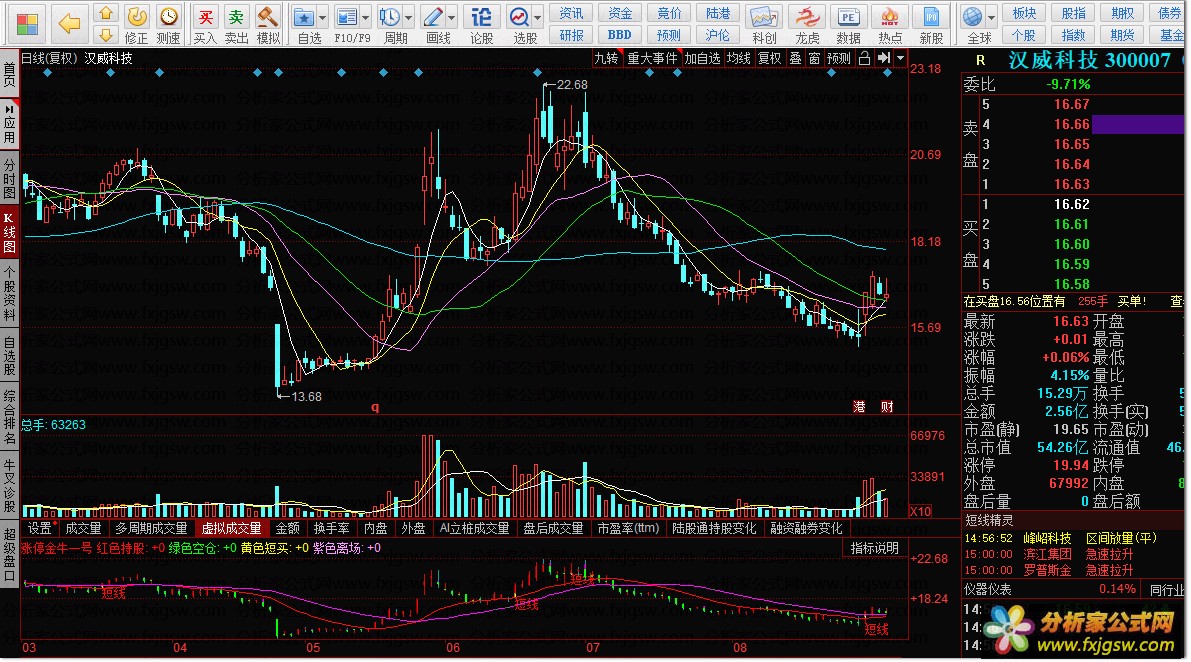
Task: Click the 期货 futures button
Action: click(x=1122, y=35)
